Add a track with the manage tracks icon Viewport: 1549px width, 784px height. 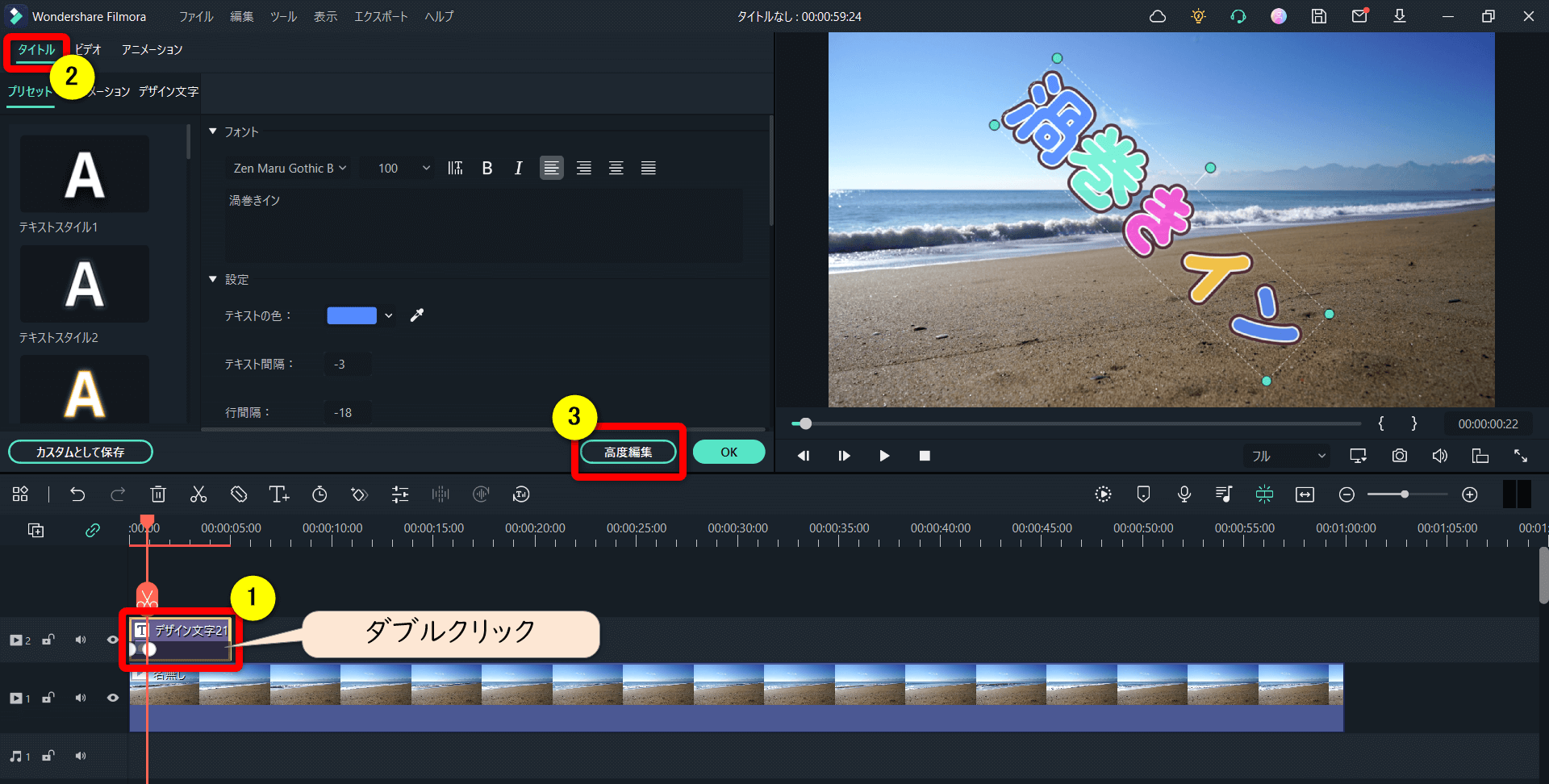tap(36, 530)
